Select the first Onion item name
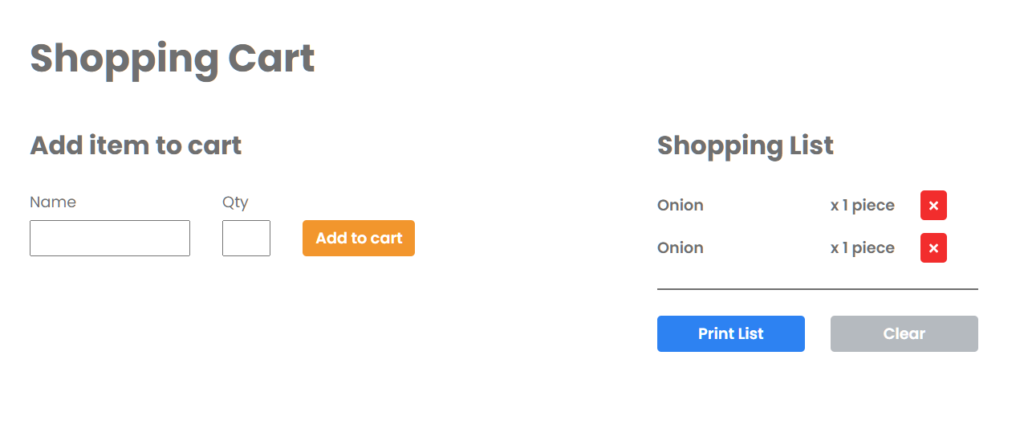 [x=680, y=206]
